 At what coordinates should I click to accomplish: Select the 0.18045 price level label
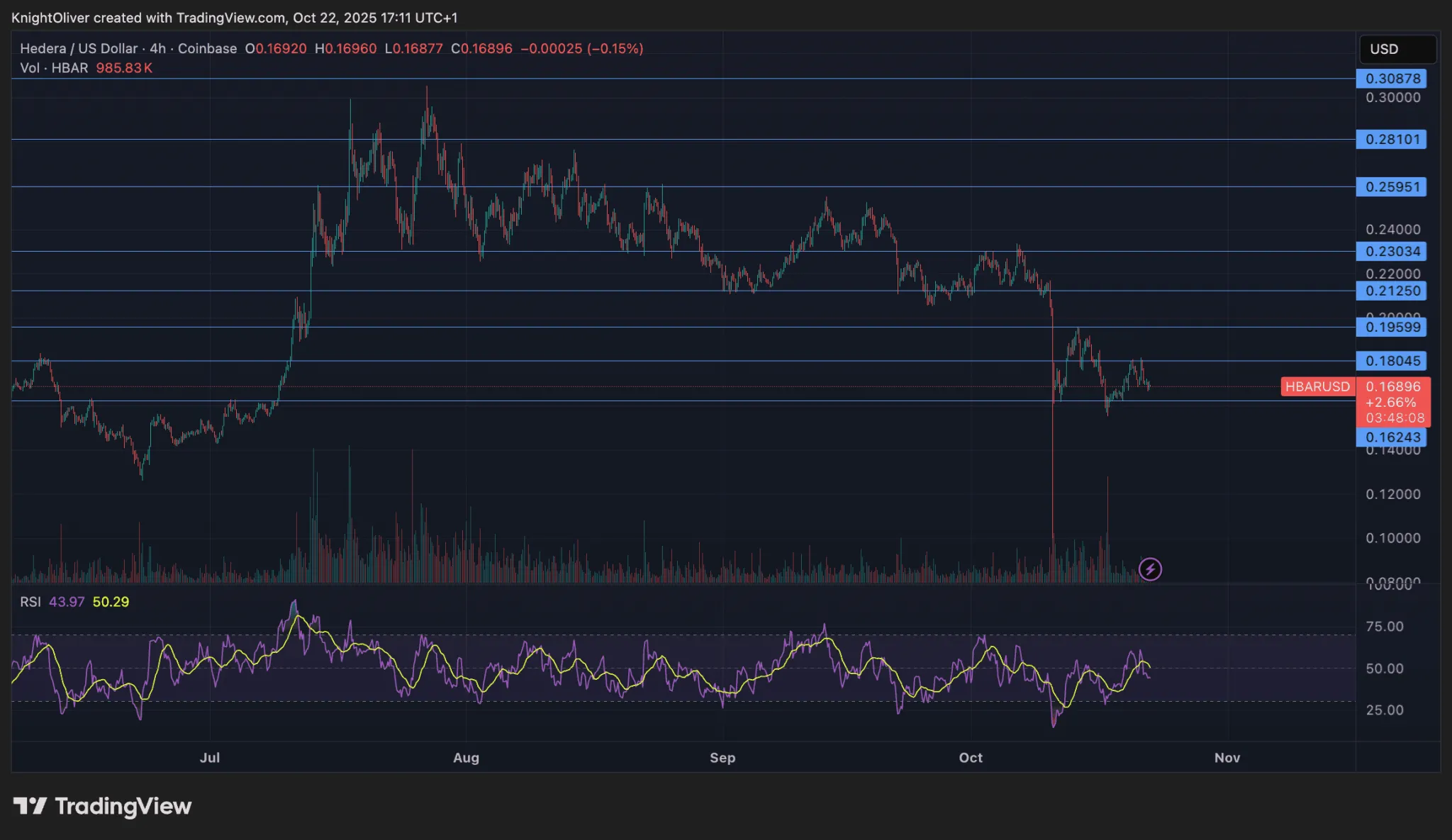click(x=1392, y=362)
